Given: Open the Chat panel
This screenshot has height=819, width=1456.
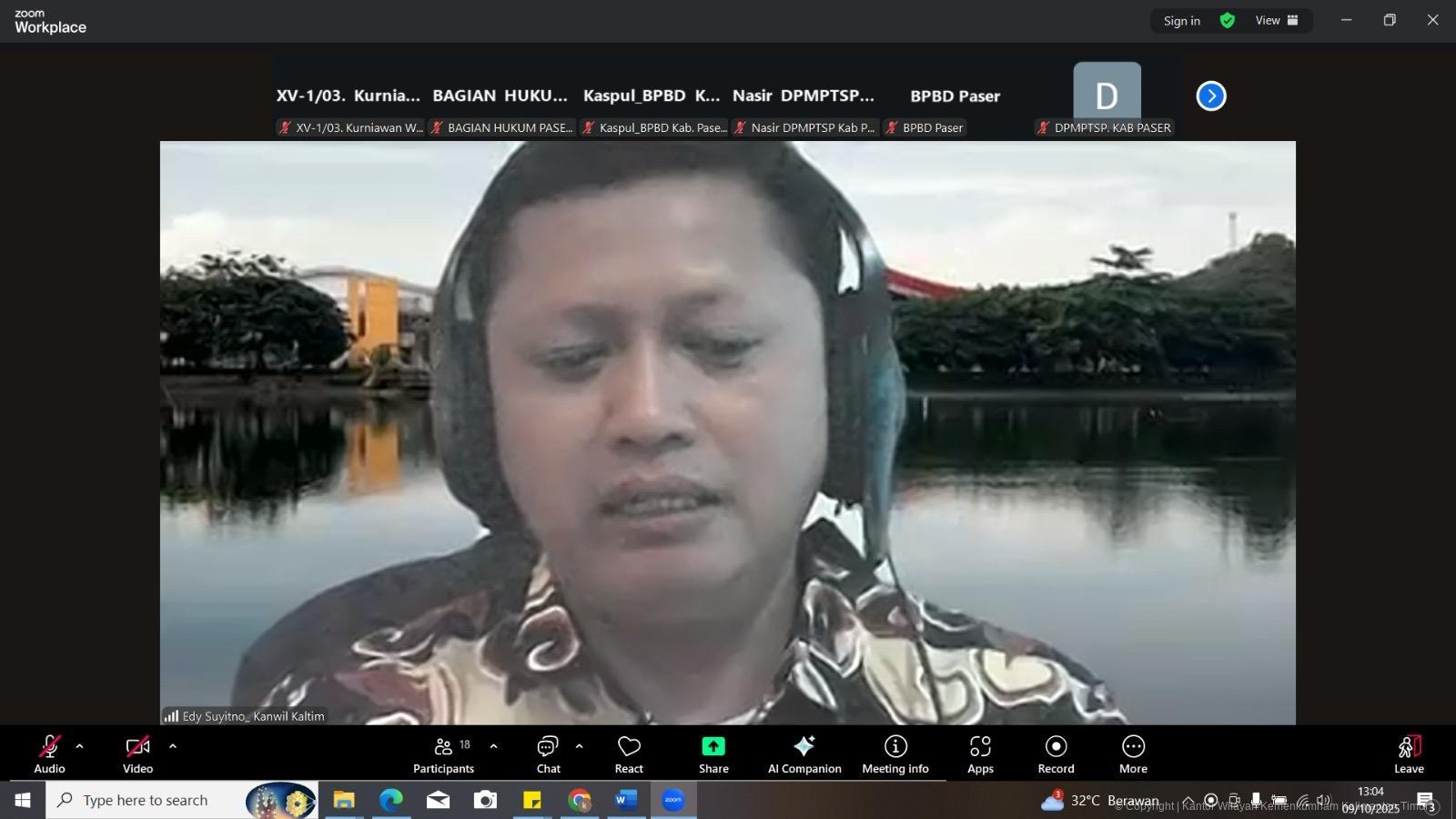Looking at the screenshot, I should click(548, 754).
